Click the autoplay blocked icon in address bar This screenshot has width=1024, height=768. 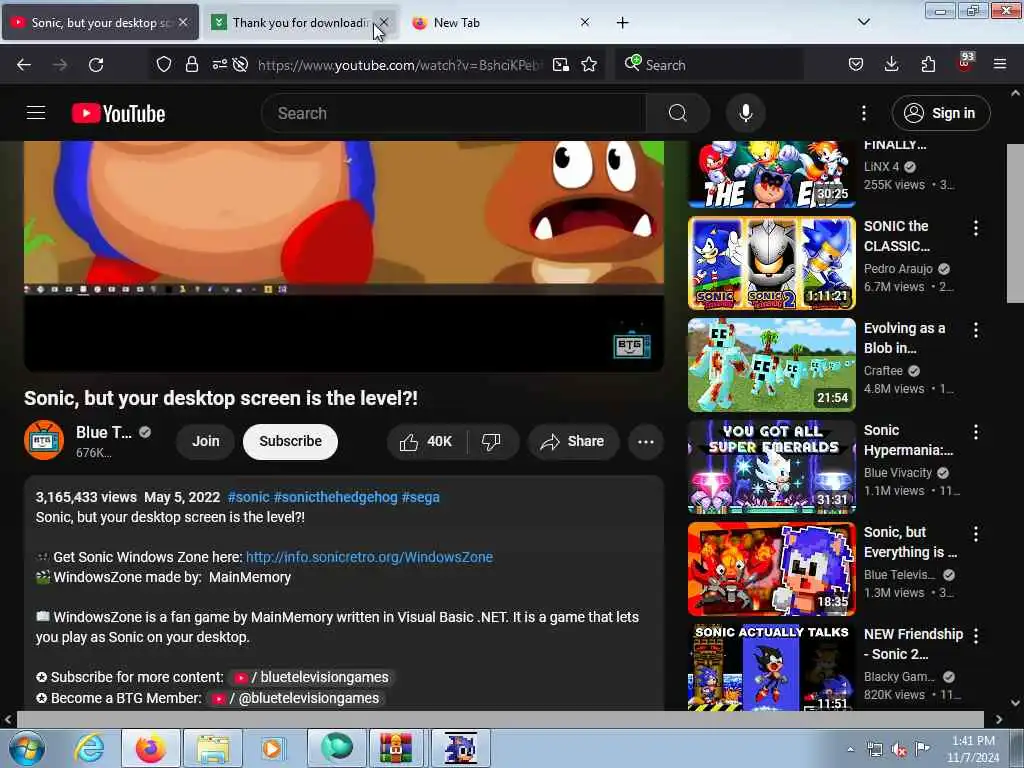(x=240, y=65)
